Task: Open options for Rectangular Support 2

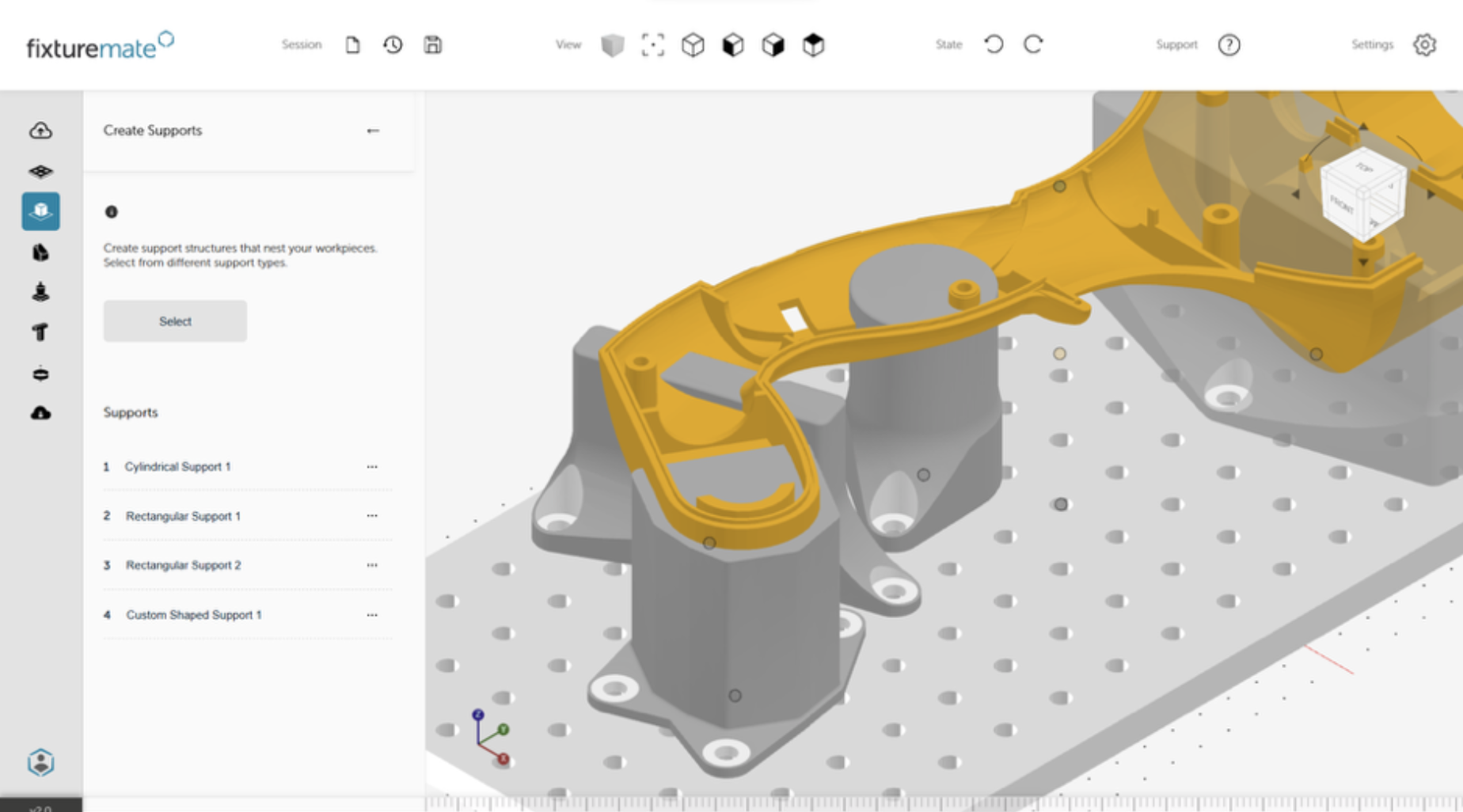Action: pos(372,565)
